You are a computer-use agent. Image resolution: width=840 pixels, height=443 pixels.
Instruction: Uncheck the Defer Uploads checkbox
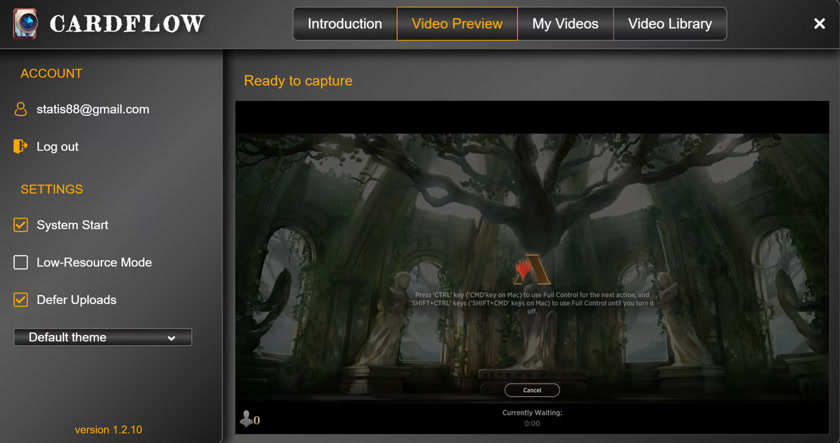20,300
